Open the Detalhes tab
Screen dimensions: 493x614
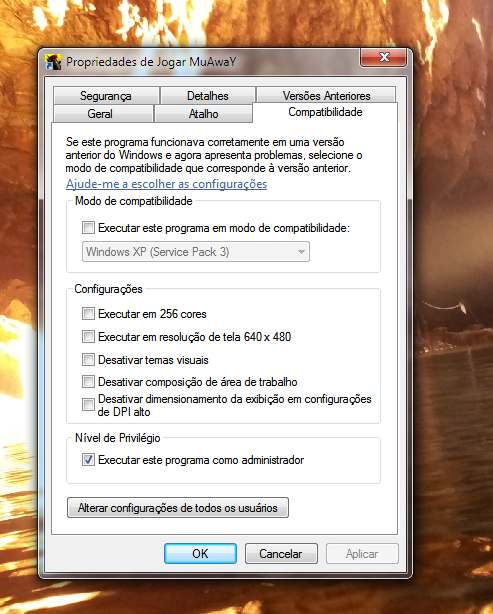(208, 96)
